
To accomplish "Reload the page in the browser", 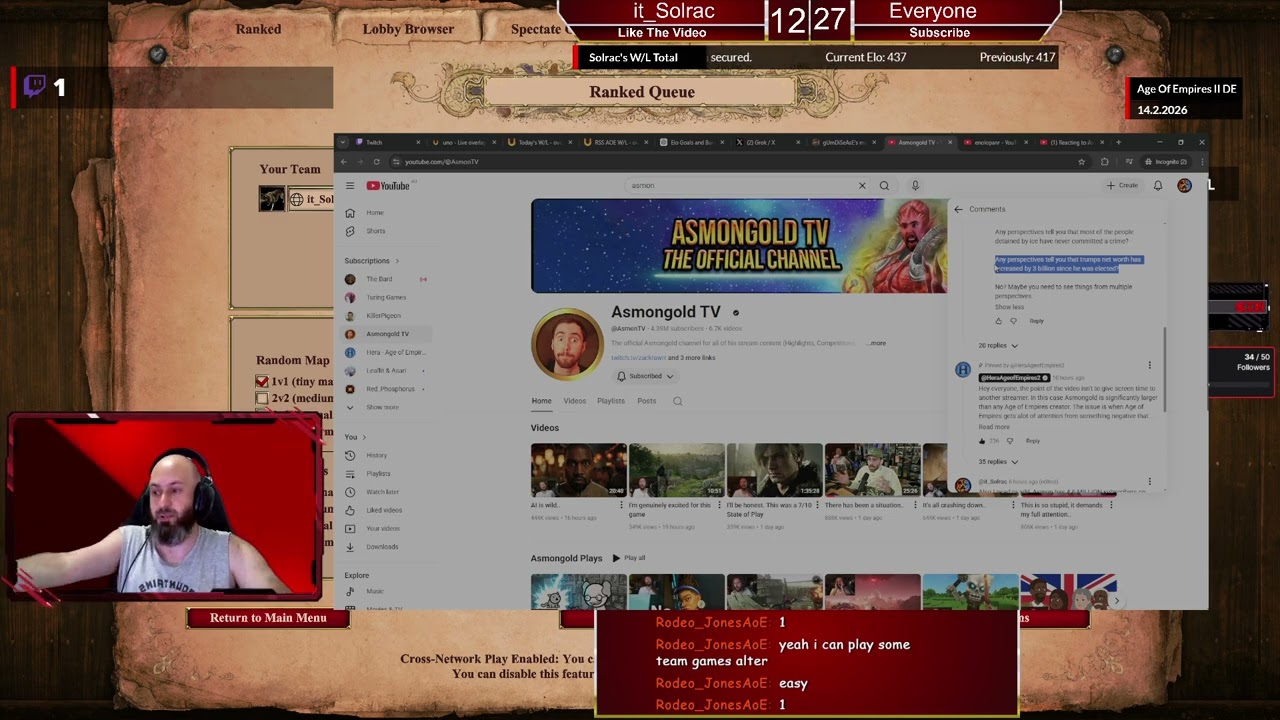I will pos(376,161).
